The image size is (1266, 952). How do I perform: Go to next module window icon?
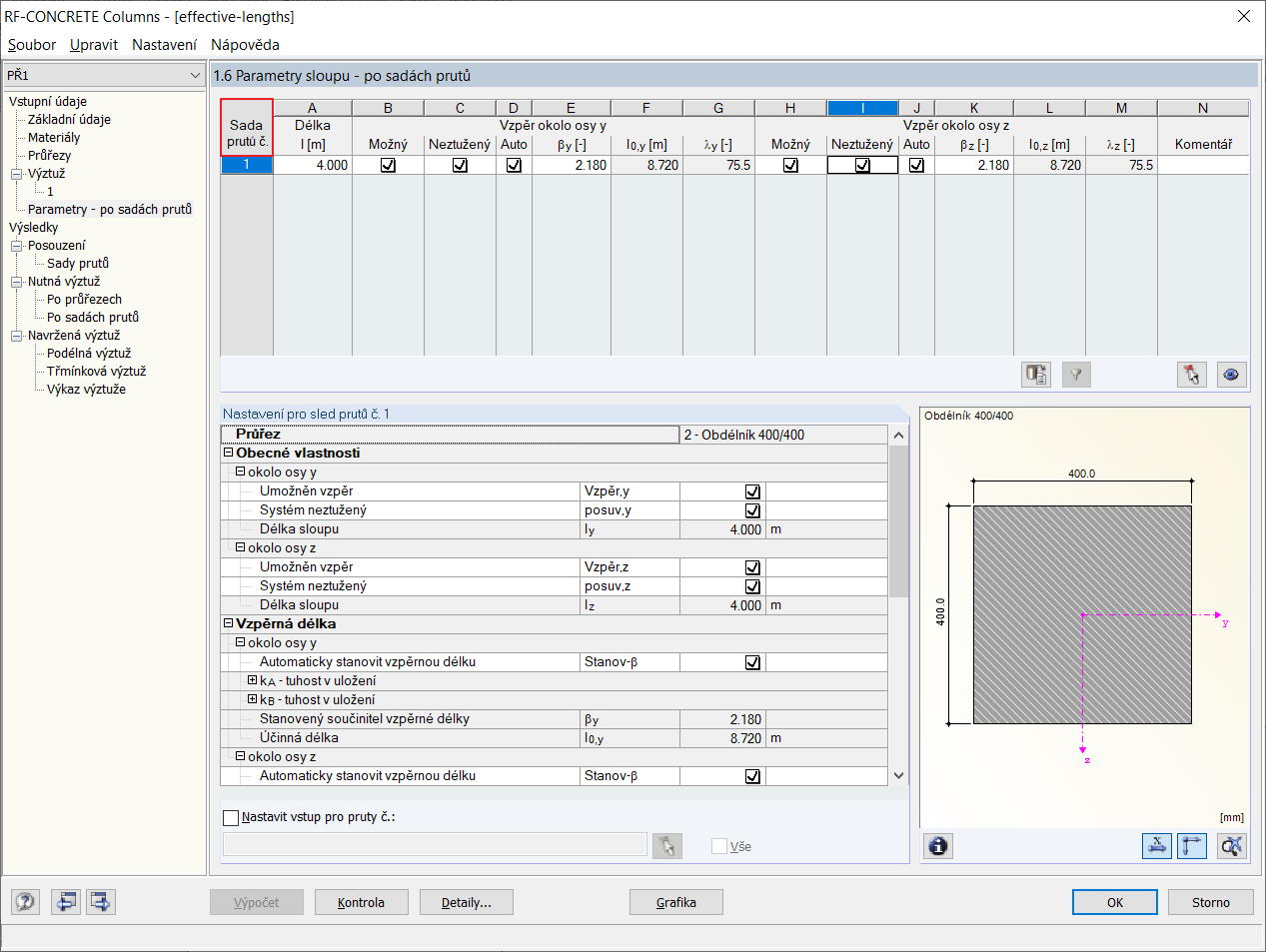pos(101,902)
